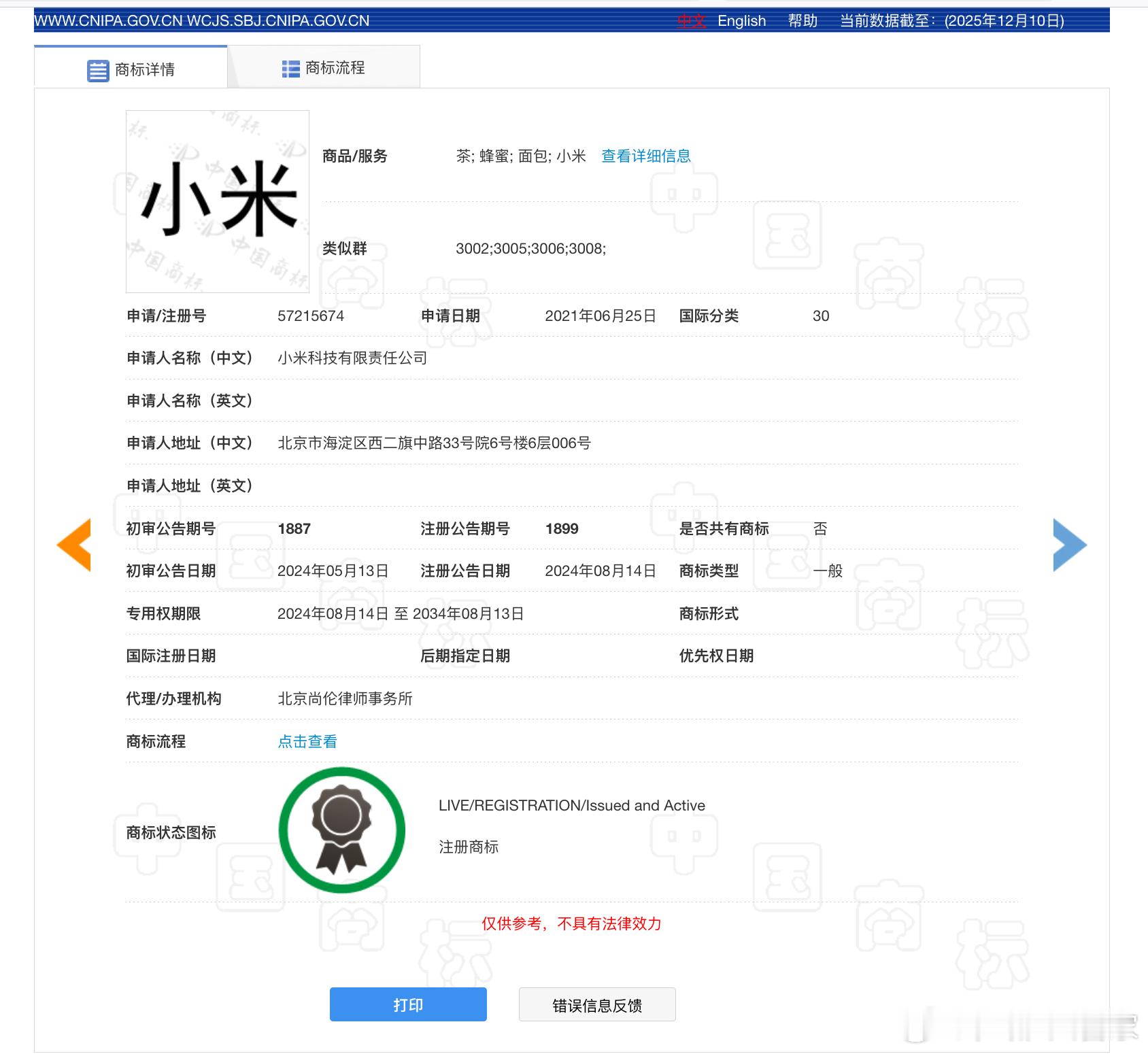Click the red disclaimer 仅供参考，不具有法律效力
1148x1054 pixels.
tap(571, 924)
